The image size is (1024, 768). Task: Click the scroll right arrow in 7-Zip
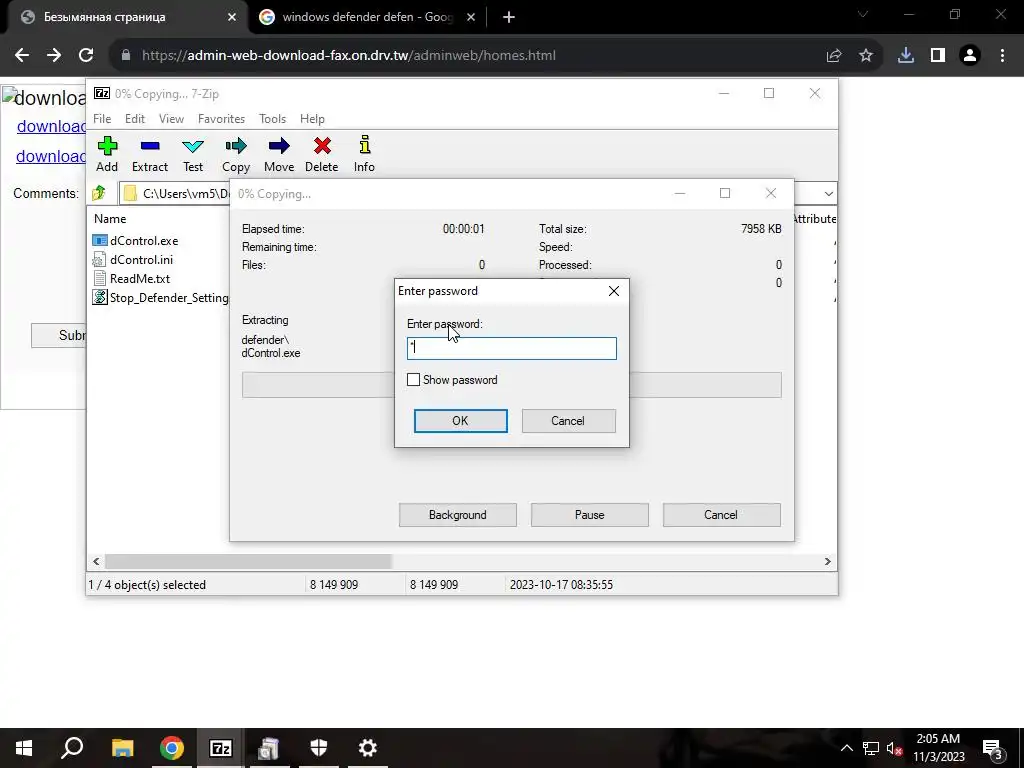[827, 561]
